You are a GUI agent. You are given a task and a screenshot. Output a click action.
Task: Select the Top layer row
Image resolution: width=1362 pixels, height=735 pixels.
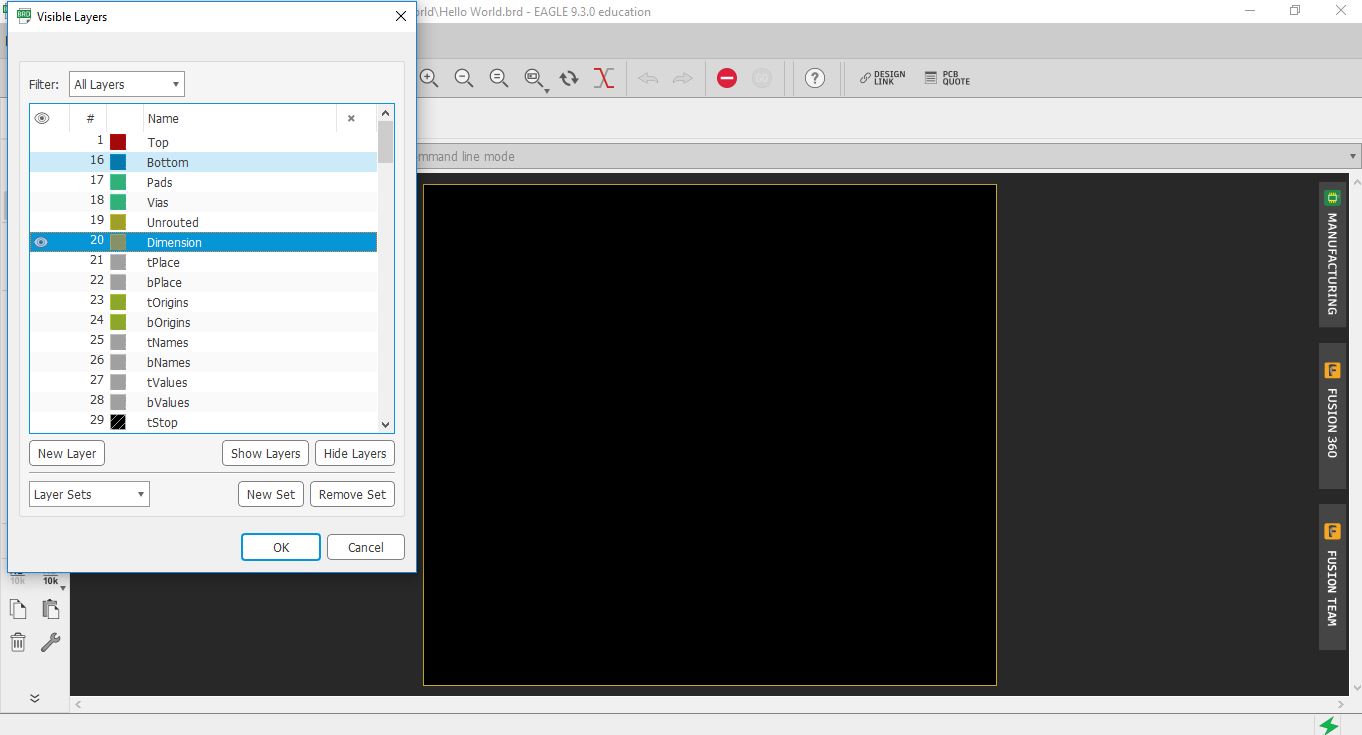203,142
